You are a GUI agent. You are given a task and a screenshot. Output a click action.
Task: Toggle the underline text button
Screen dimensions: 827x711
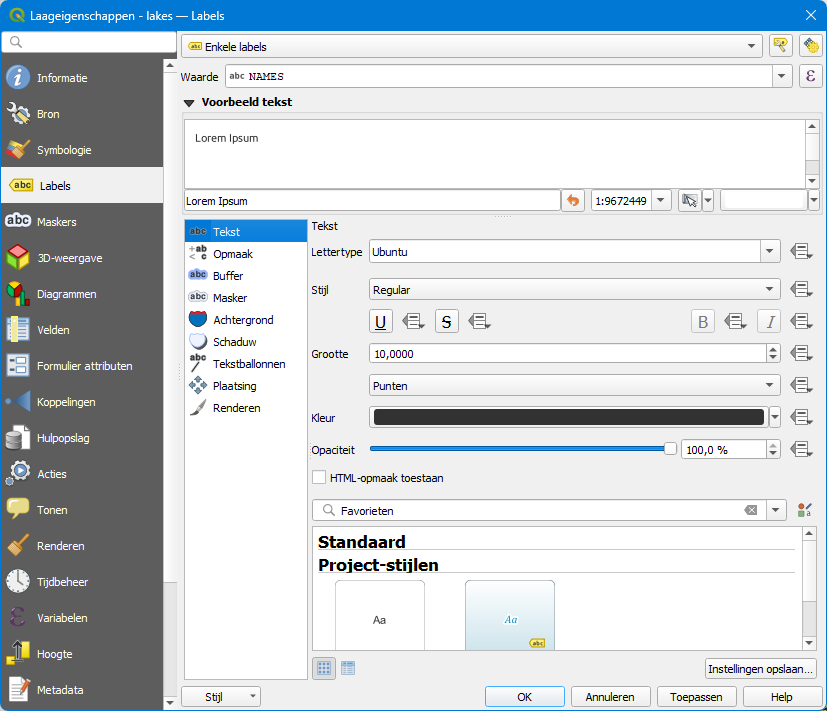click(381, 321)
